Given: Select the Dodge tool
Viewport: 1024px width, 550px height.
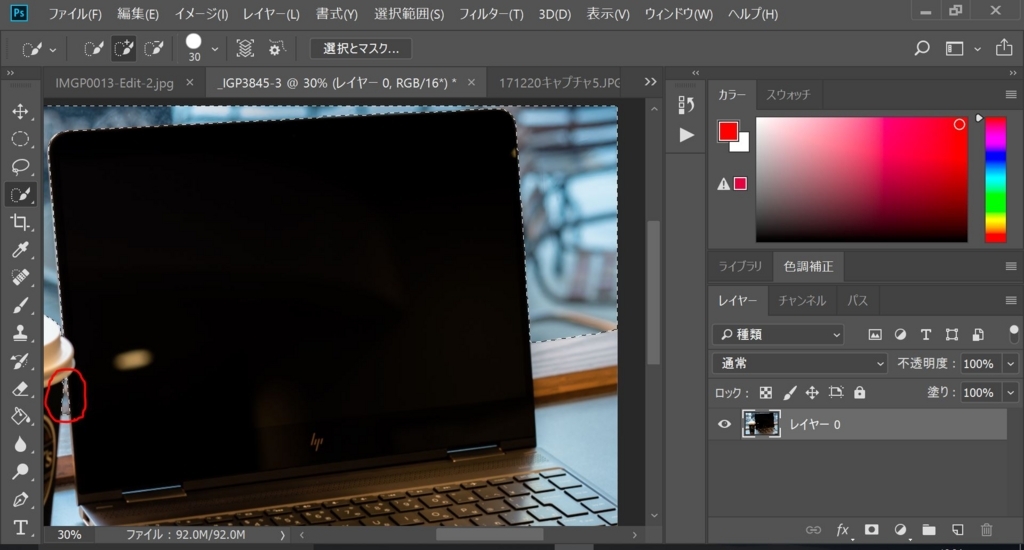Looking at the screenshot, I should point(20,472).
